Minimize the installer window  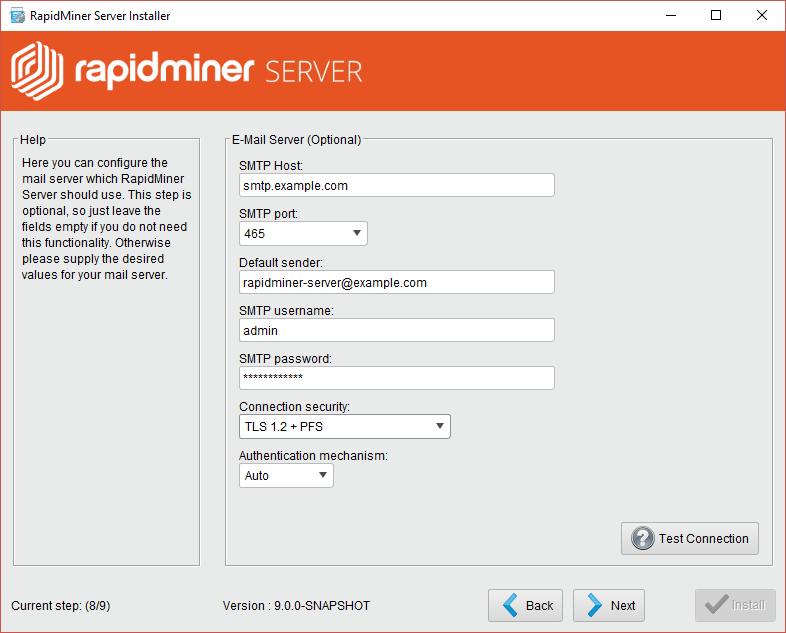pyautogui.click(x=669, y=16)
